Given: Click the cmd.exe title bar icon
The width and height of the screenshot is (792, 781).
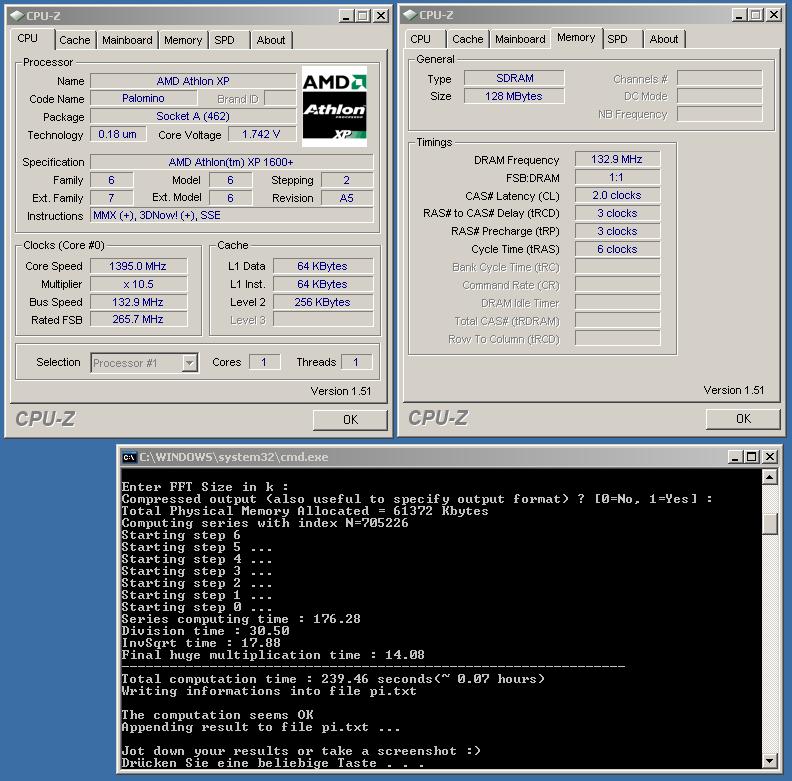Looking at the screenshot, I should click(x=129, y=457).
